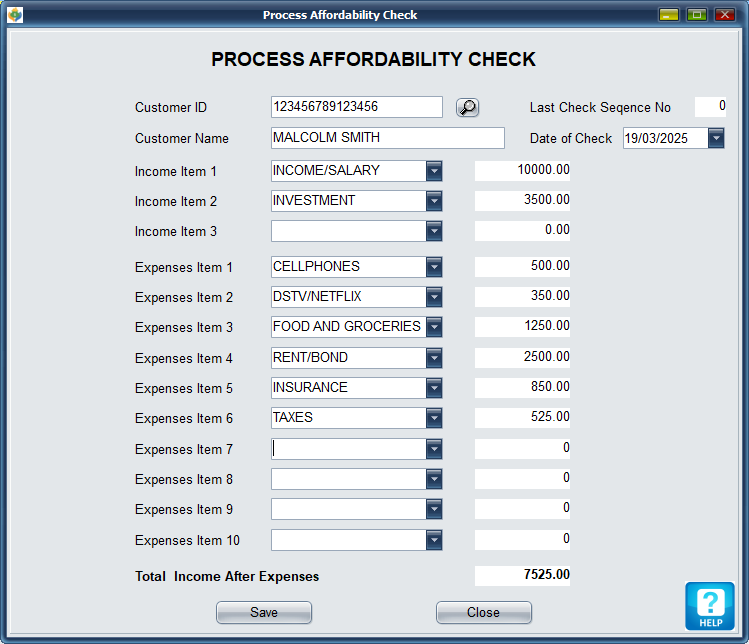749x644 pixels.
Task: Minimize the Process Affordability Check window
Action: (668, 15)
